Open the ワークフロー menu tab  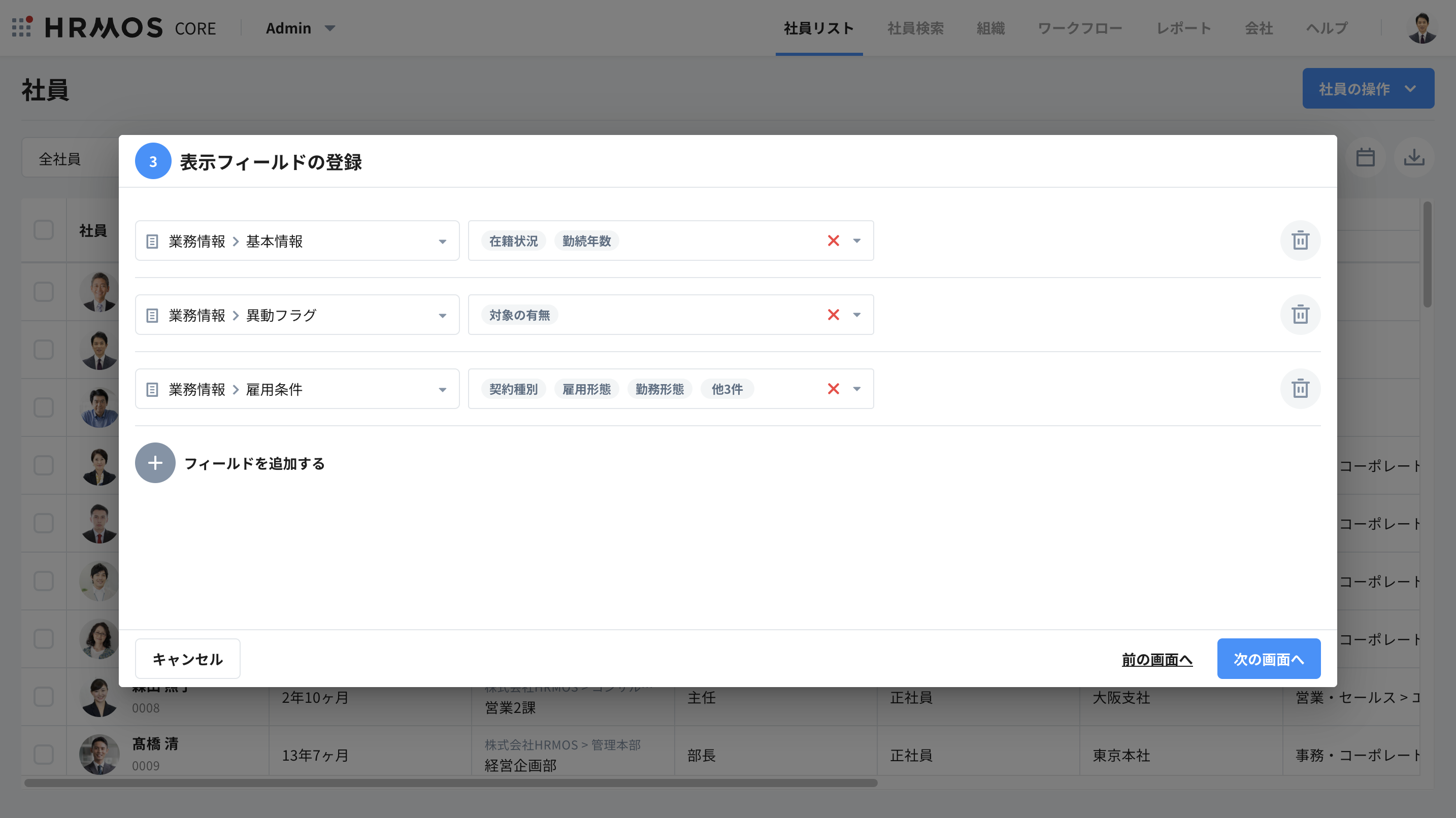1080,28
